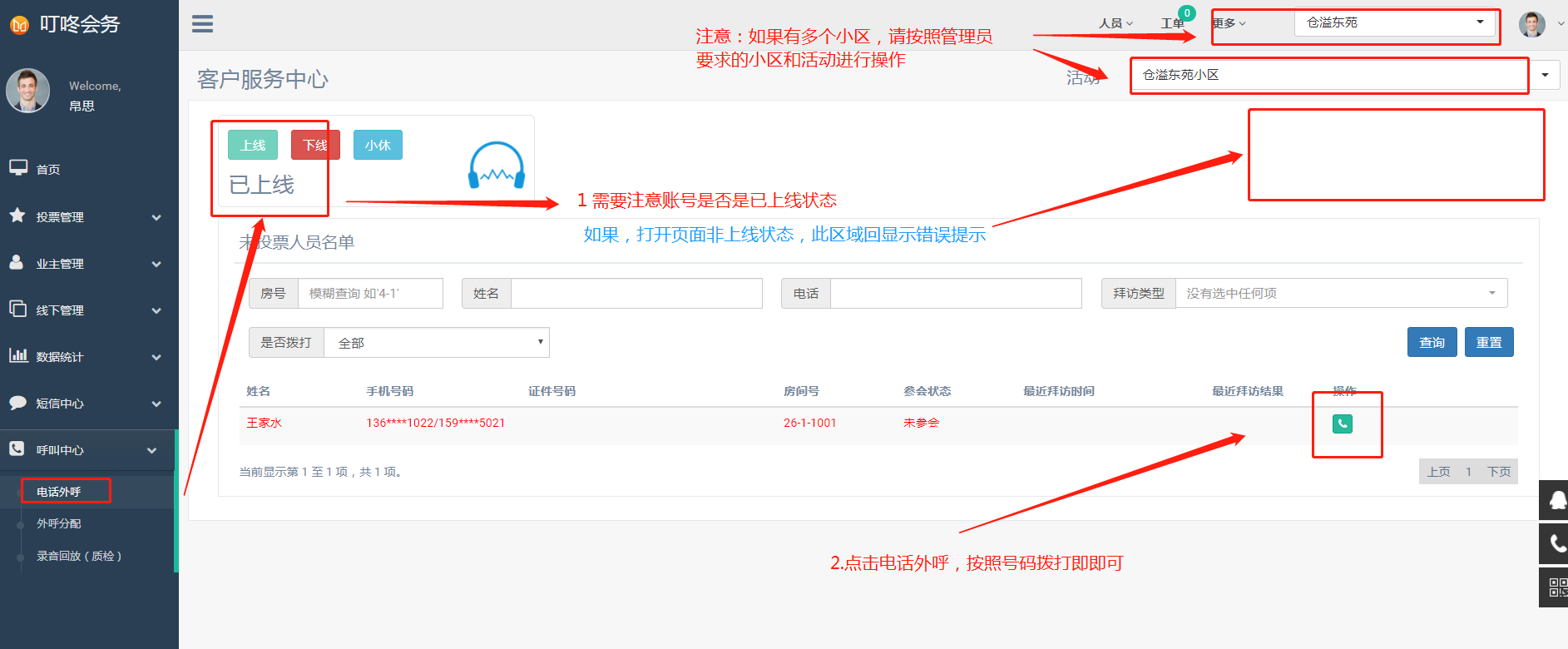
Task: Click the 线下管理 copy icon
Action: (17, 309)
